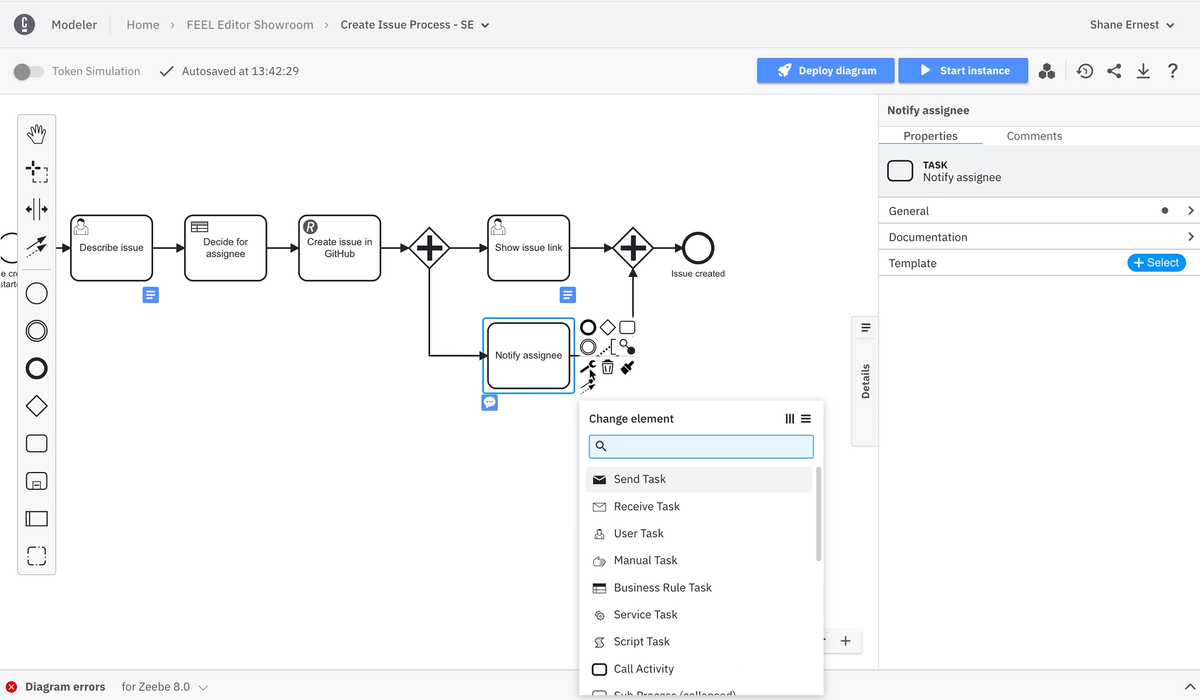
Task: Activate the lasso selection tool
Action: (x=36, y=172)
